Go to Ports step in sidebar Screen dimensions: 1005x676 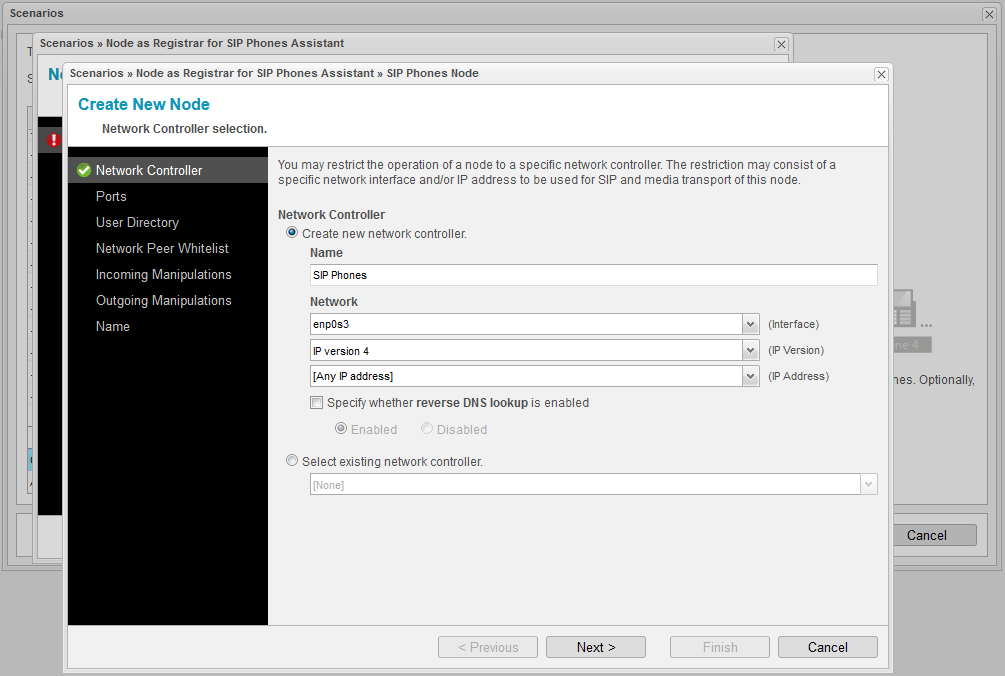click(111, 197)
